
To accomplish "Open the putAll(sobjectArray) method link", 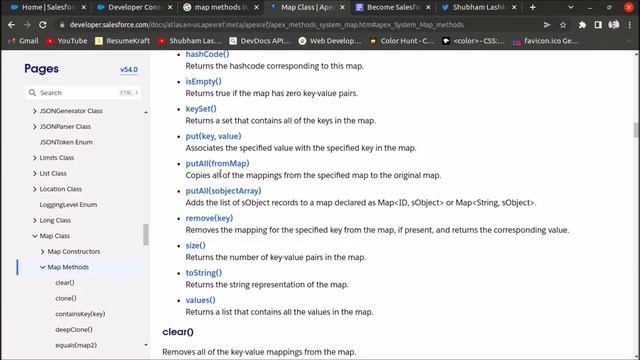I will [x=223, y=191].
